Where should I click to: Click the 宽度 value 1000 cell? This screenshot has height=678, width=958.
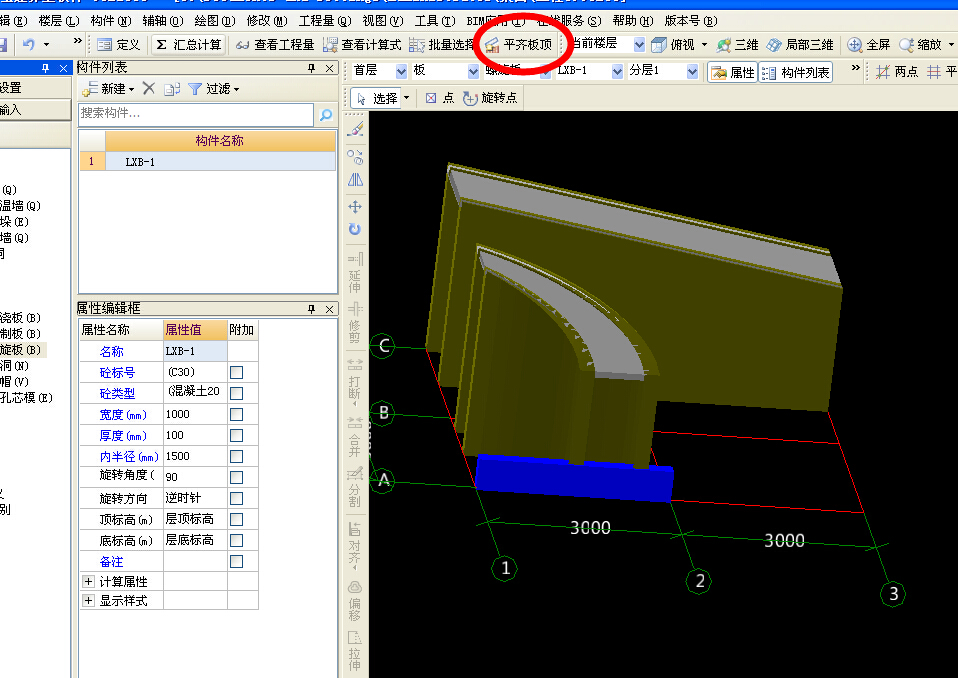(x=195, y=414)
